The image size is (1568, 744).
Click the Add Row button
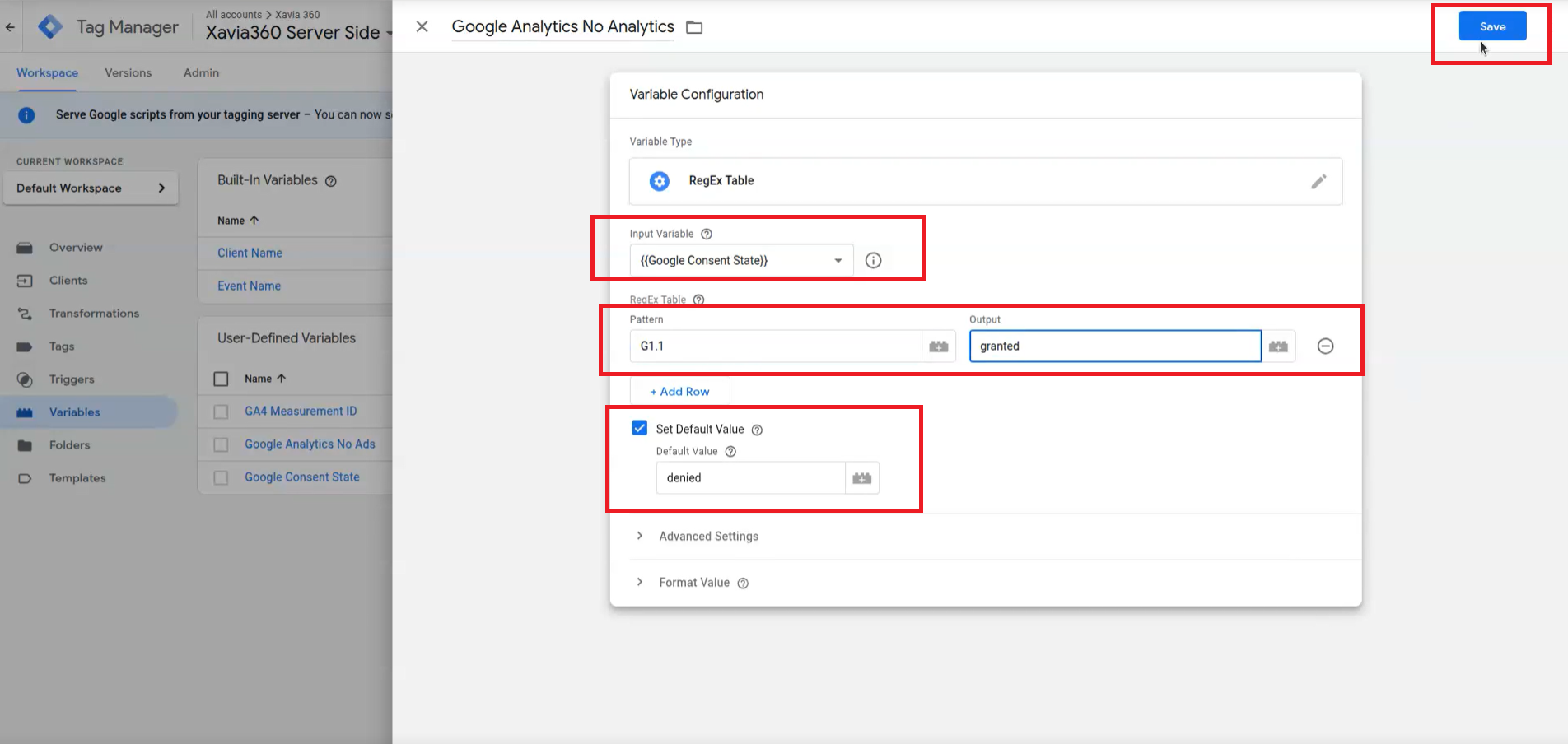(679, 392)
